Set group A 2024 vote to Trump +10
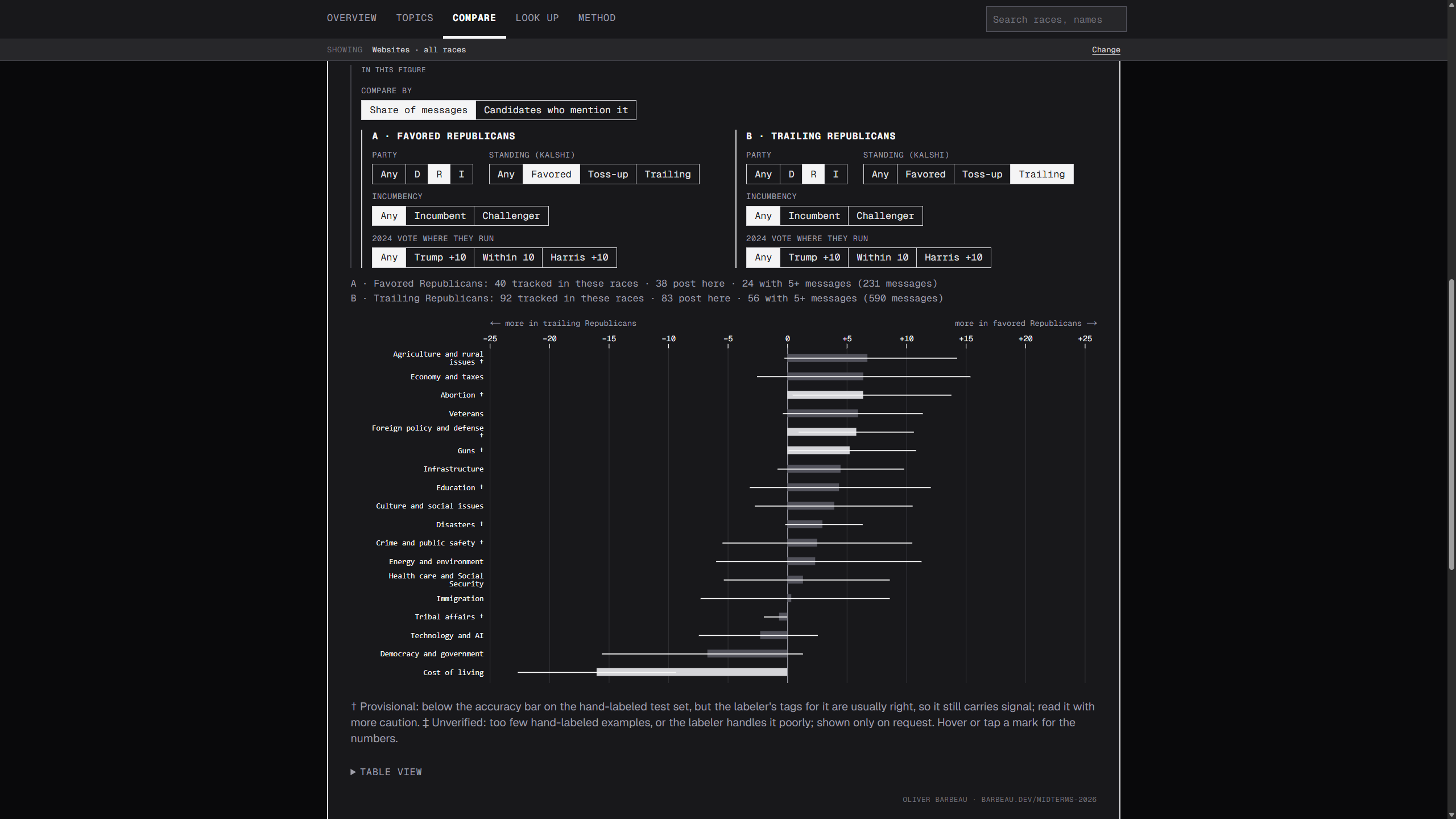1456x819 pixels. tap(440, 258)
